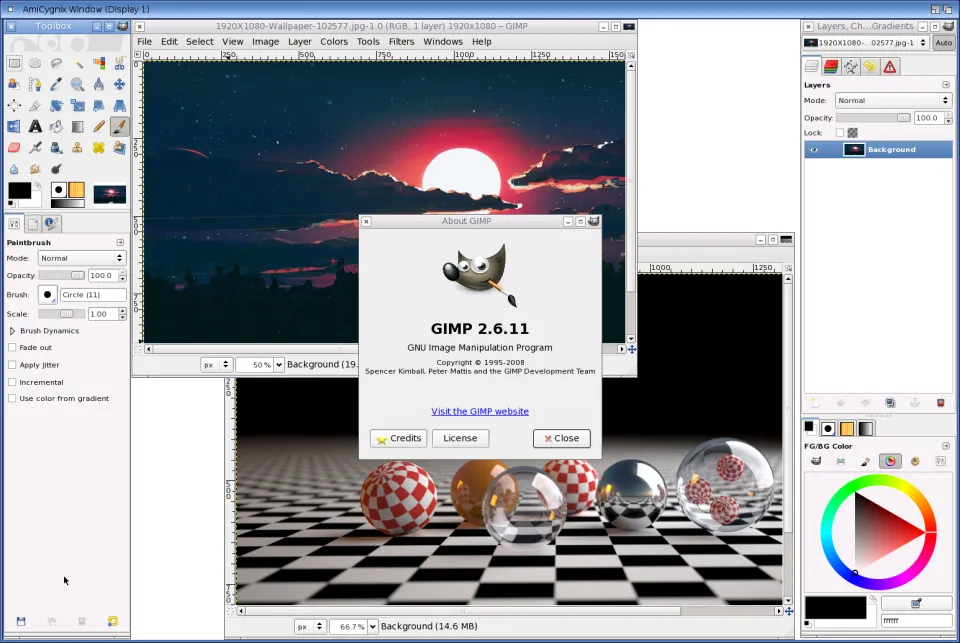Activate the Move tool
The image size is (960, 643).
coord(119,85)
